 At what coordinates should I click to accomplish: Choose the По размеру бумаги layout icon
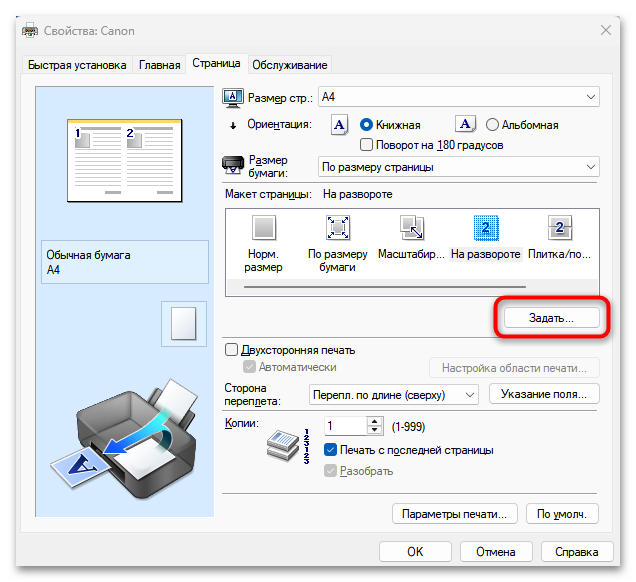point(338,228)
